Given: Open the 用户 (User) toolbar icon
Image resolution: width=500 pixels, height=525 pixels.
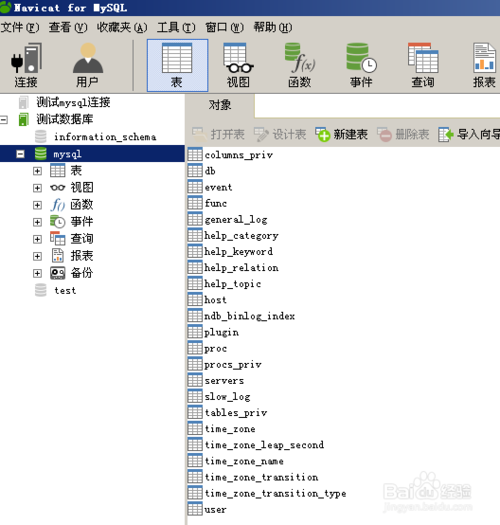Looking at the screenshot, I should (x=87, y=65).
